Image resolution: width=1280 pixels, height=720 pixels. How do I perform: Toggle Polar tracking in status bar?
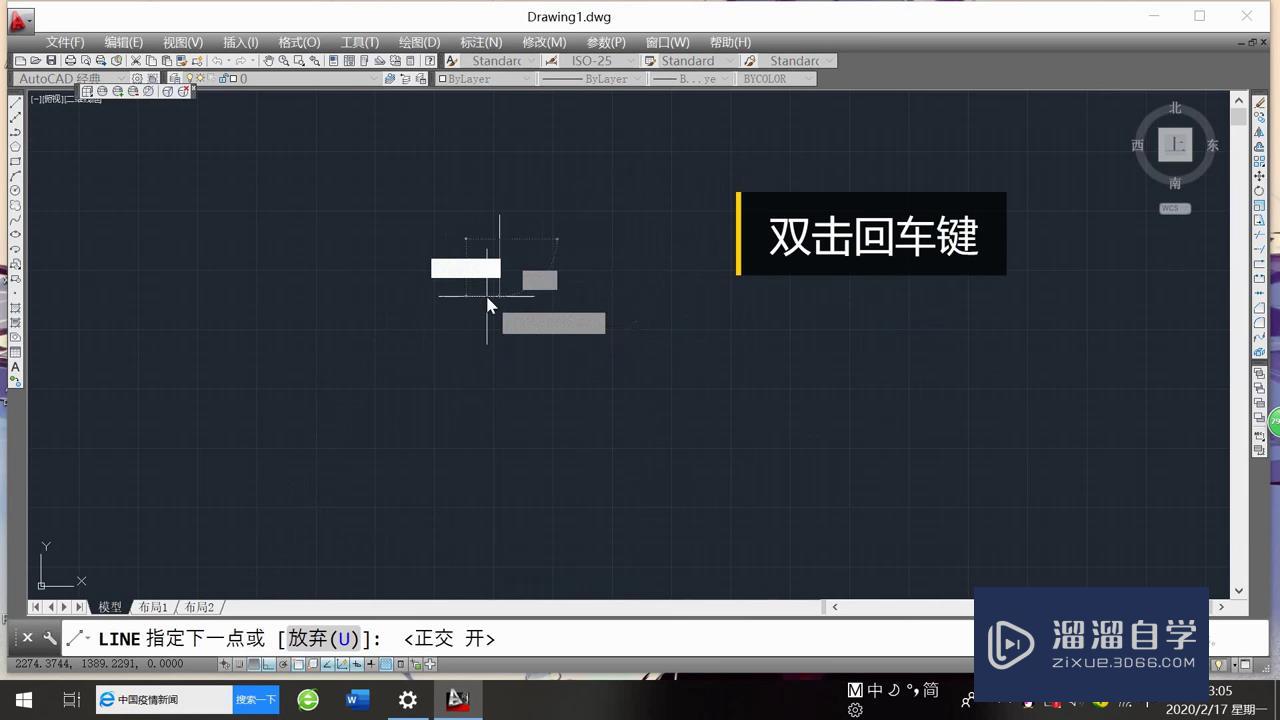click(283, 664)
